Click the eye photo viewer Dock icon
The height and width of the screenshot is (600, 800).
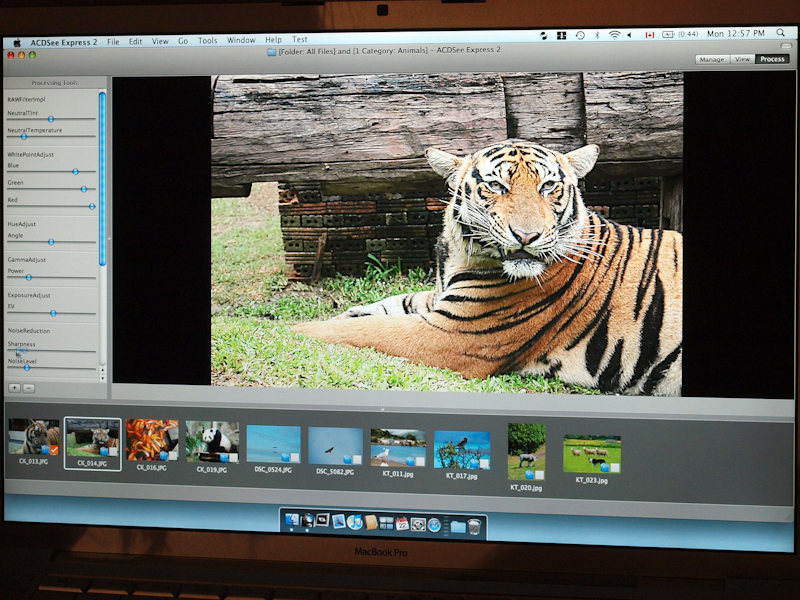[x=322, y=519]
